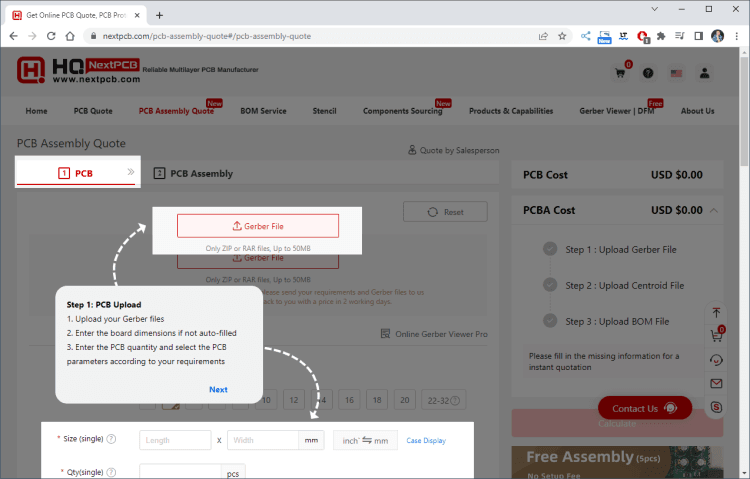
Task: Toggle the inch to mm unit switch
Action: tap(366, 440)
